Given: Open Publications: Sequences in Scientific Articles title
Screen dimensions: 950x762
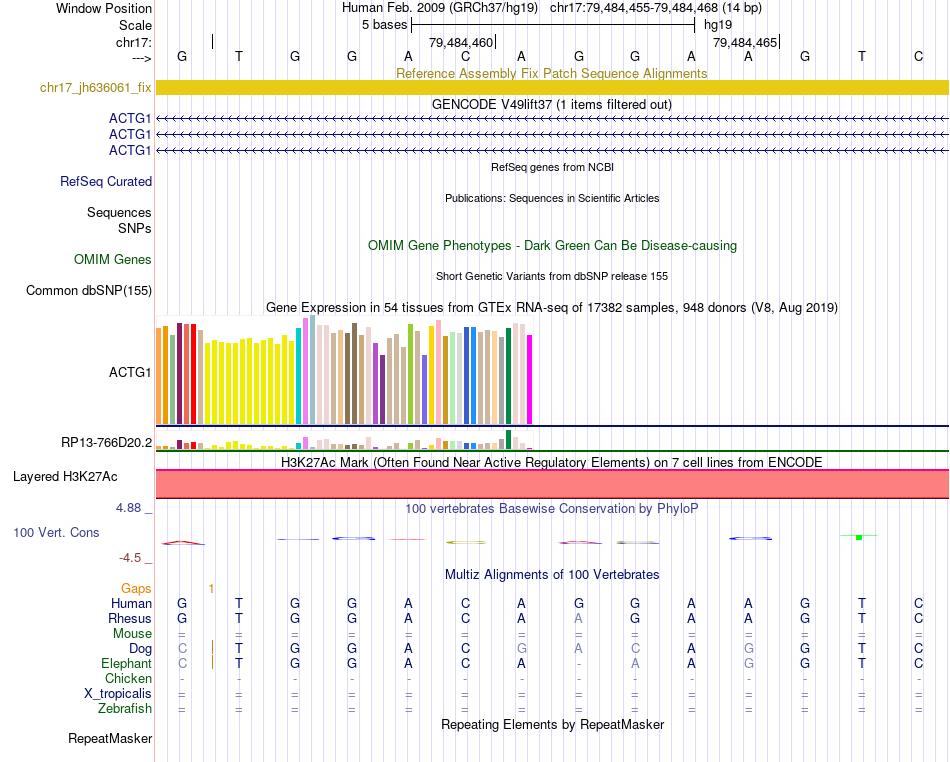Looking at the screenshot, I should click(x=552, y=198).
